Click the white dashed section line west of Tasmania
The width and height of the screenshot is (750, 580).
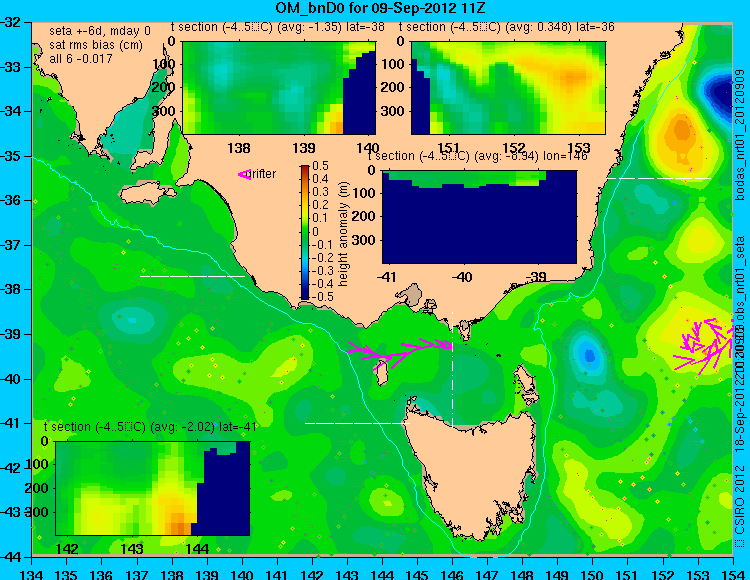(x=357, y=423)
